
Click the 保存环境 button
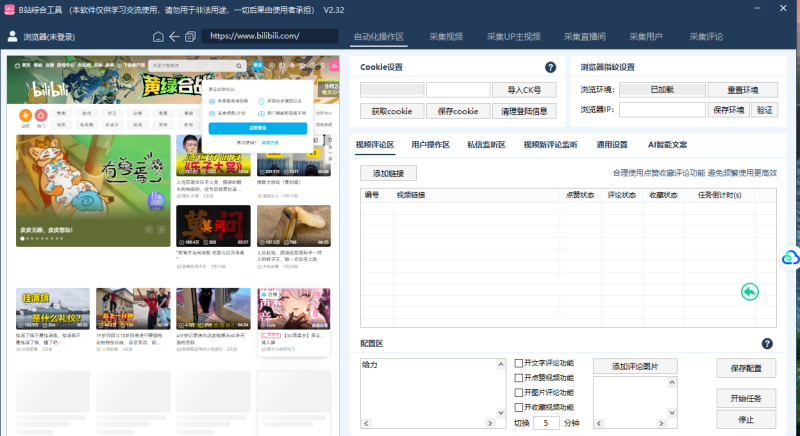click(728, 110)
